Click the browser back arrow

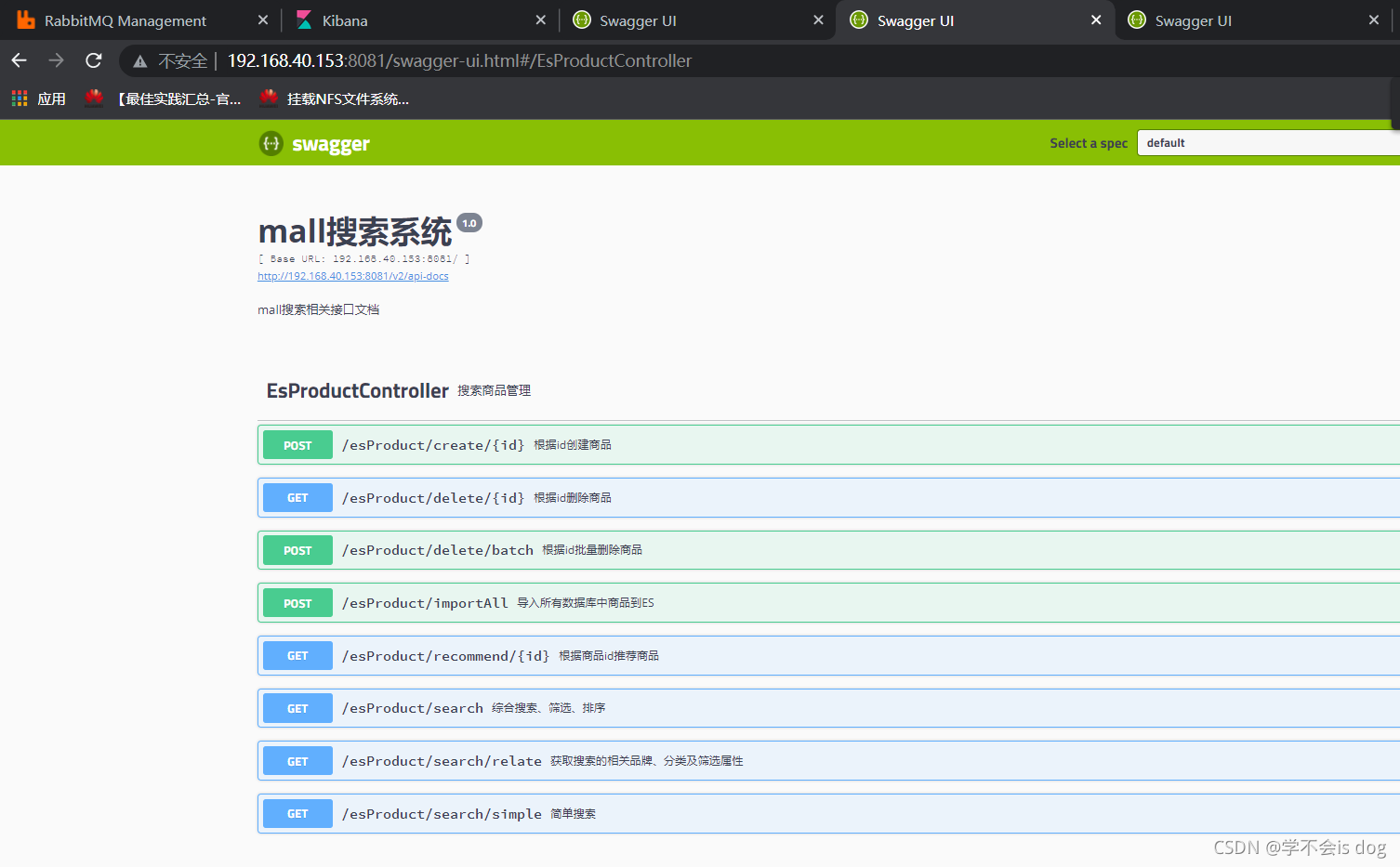[19, 60]
